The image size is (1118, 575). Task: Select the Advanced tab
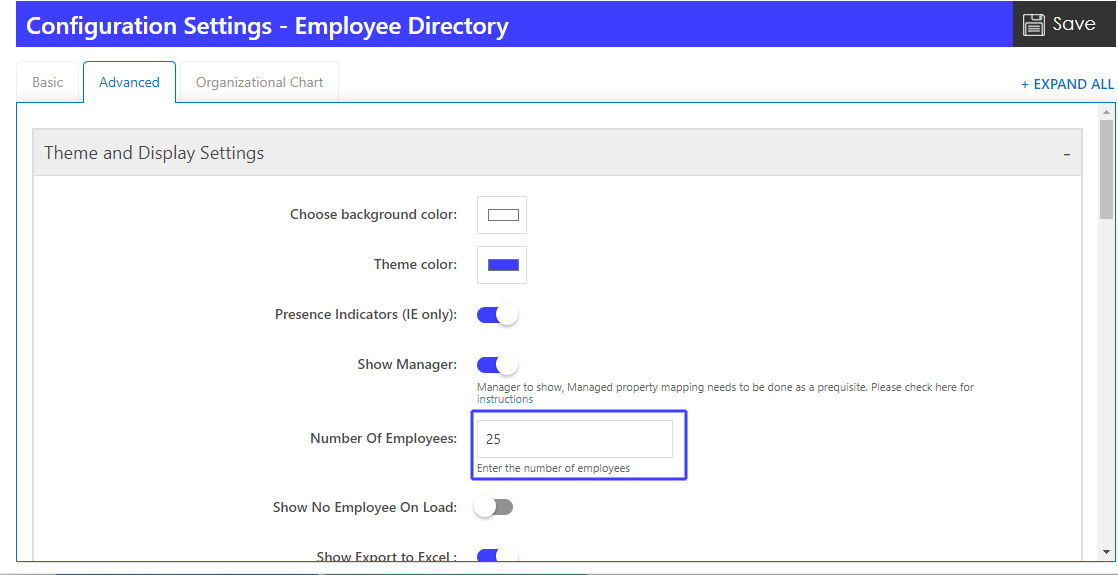pos(129,82)
